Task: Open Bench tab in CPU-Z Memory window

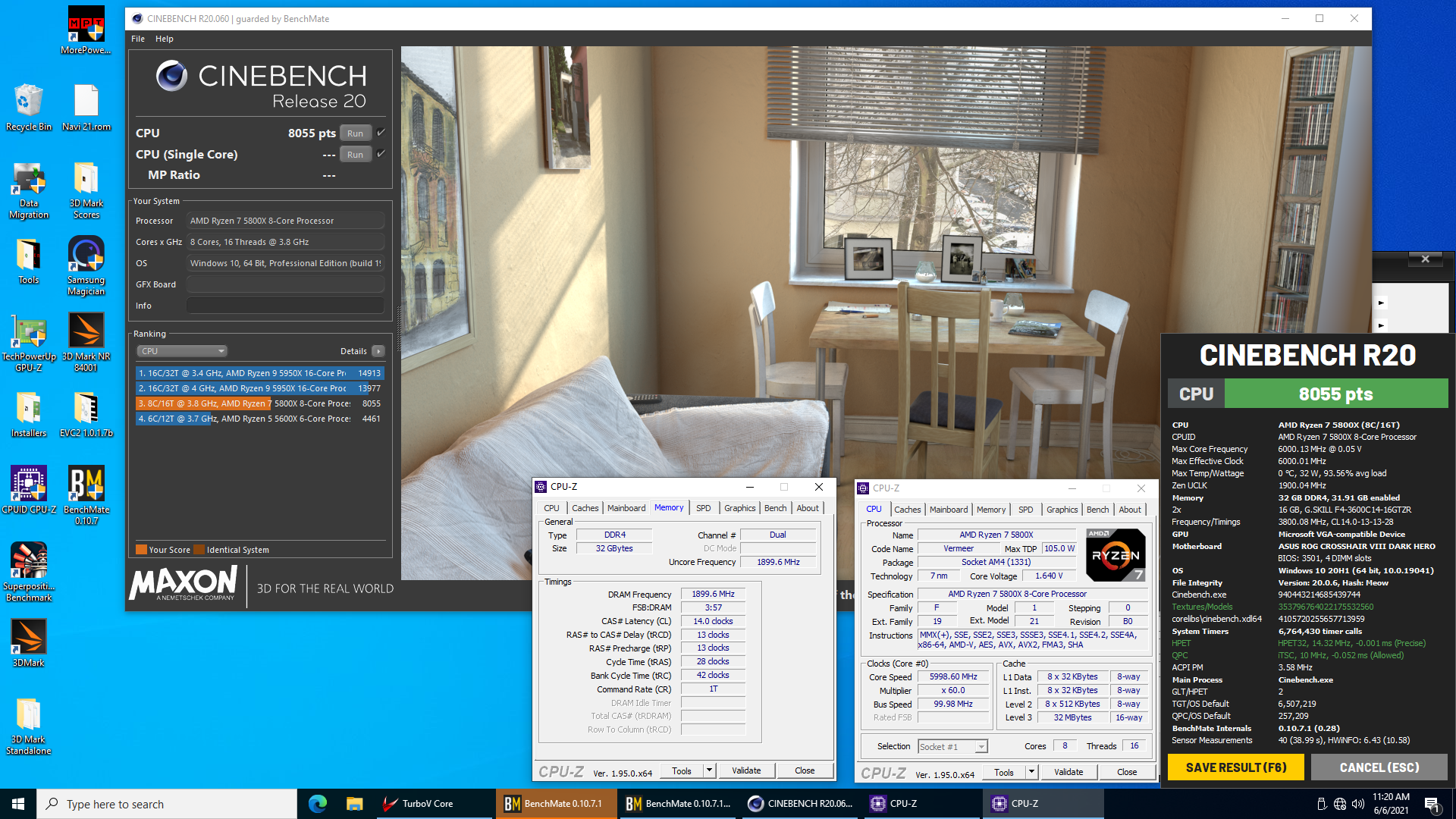Action: [775, 508]
